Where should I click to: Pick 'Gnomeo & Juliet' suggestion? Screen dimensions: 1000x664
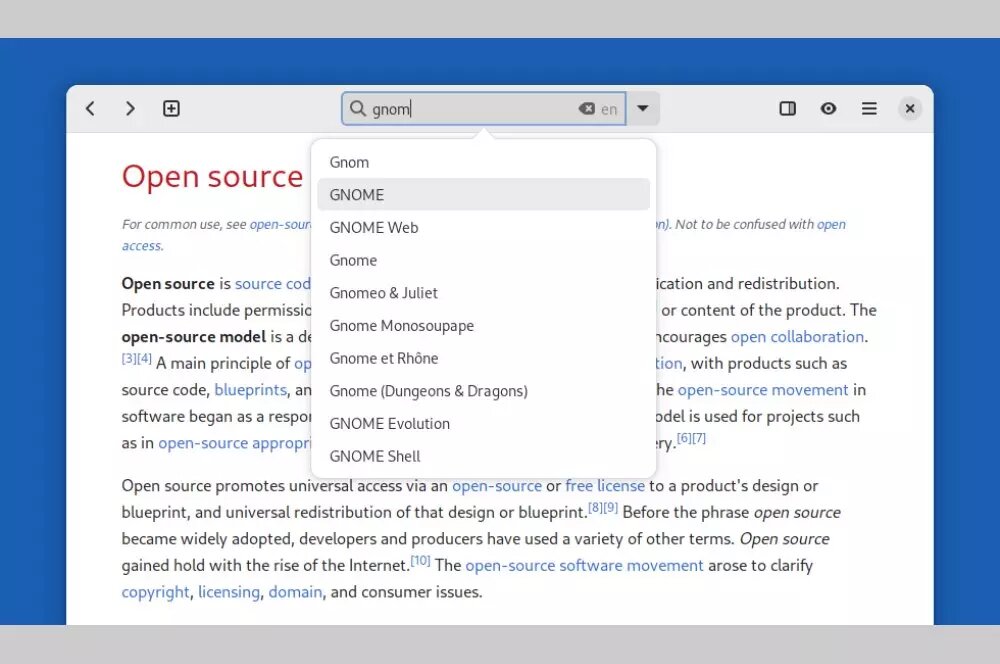pos(483,293)
